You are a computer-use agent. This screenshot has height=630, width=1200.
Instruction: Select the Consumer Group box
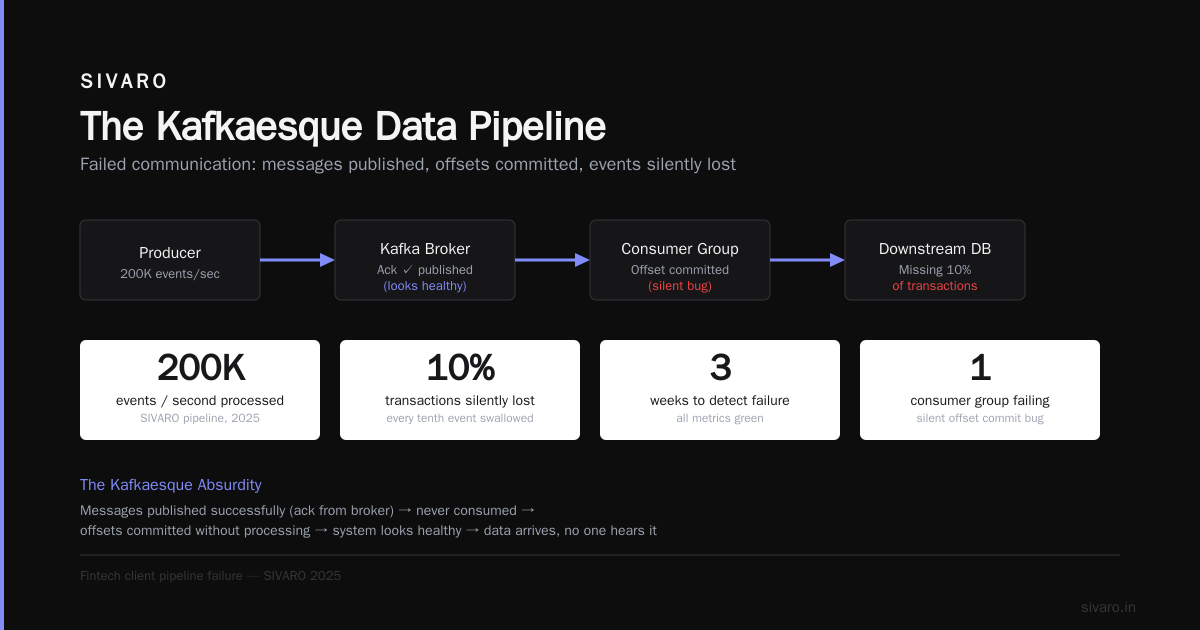tap(680, 260)
